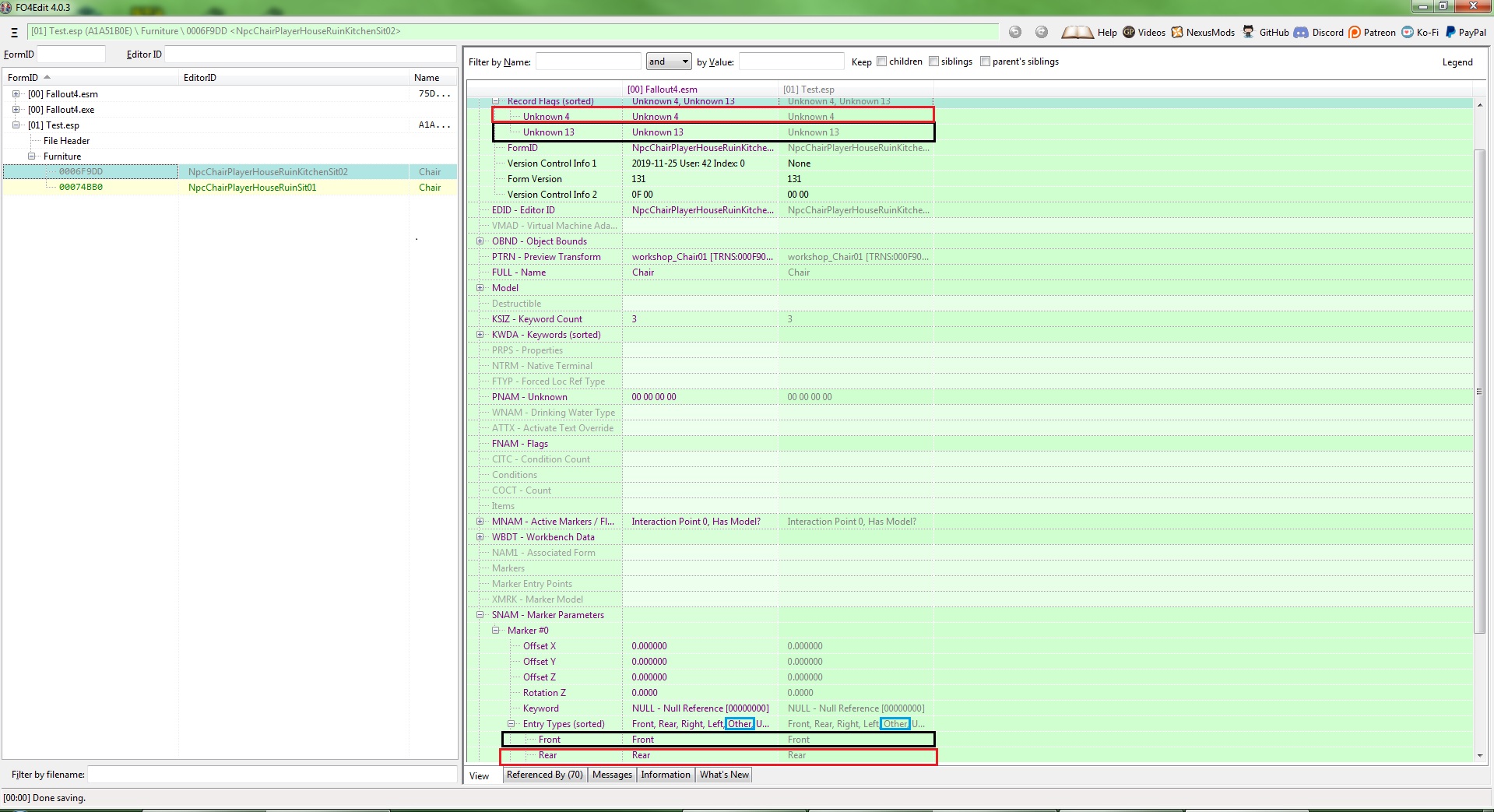The image size is (1494, 812).
Task: Open the hamburger main menu
Action: point(14,32)
